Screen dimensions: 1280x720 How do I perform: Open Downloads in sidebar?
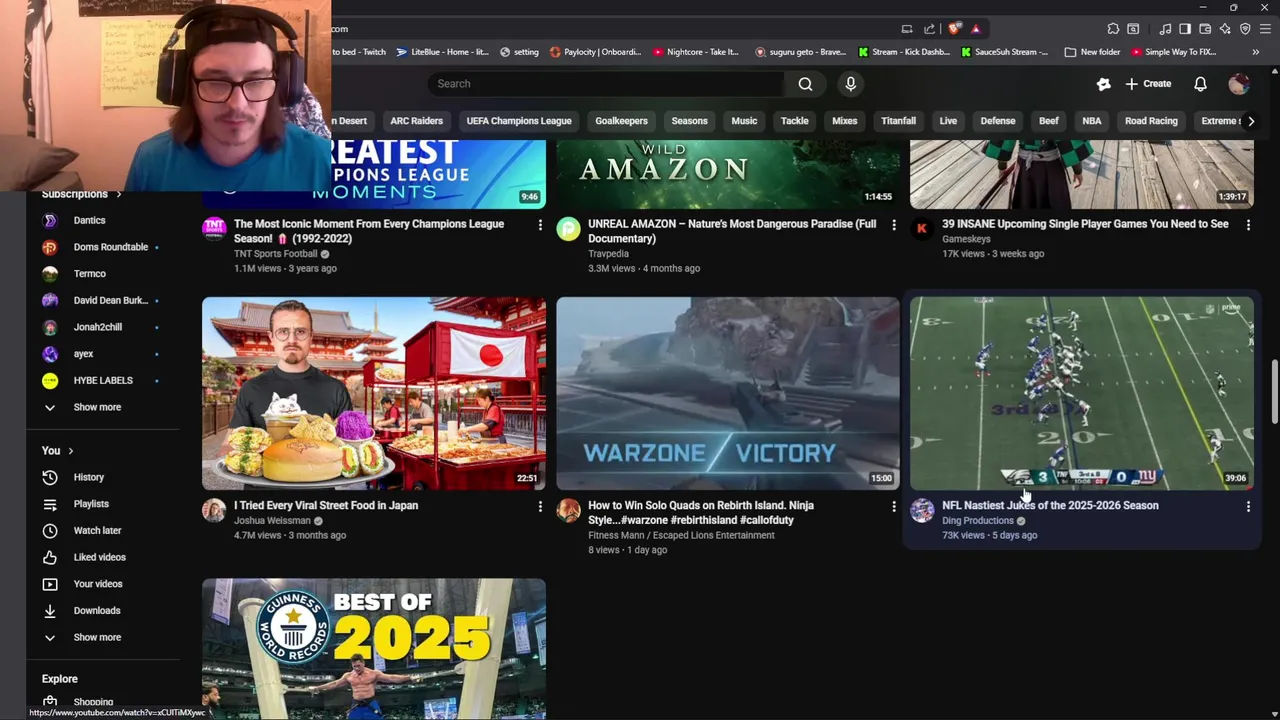click(96, 610)
